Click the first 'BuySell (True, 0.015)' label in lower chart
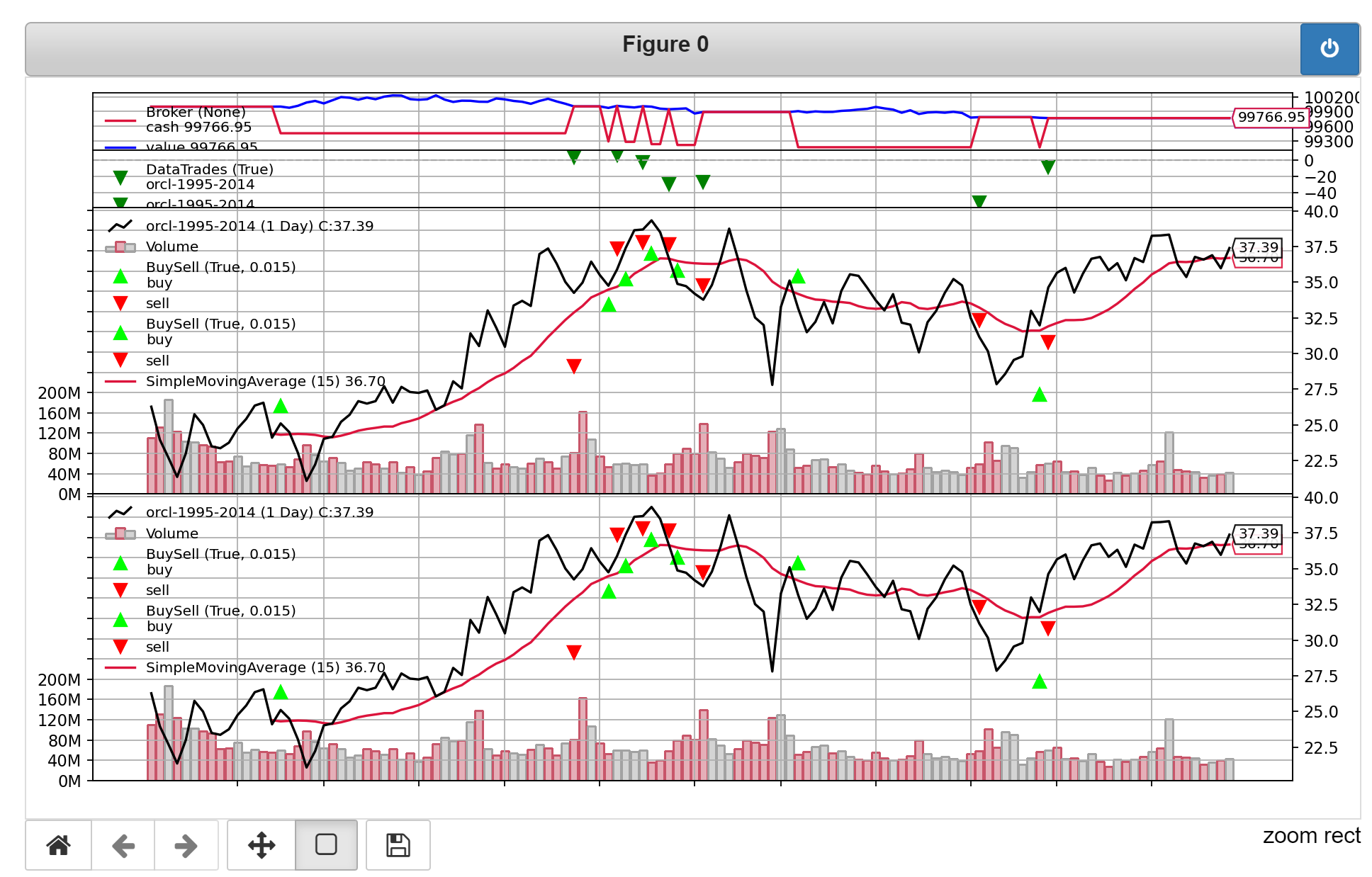The image size is (1372, 877). (x=220, y=554)
